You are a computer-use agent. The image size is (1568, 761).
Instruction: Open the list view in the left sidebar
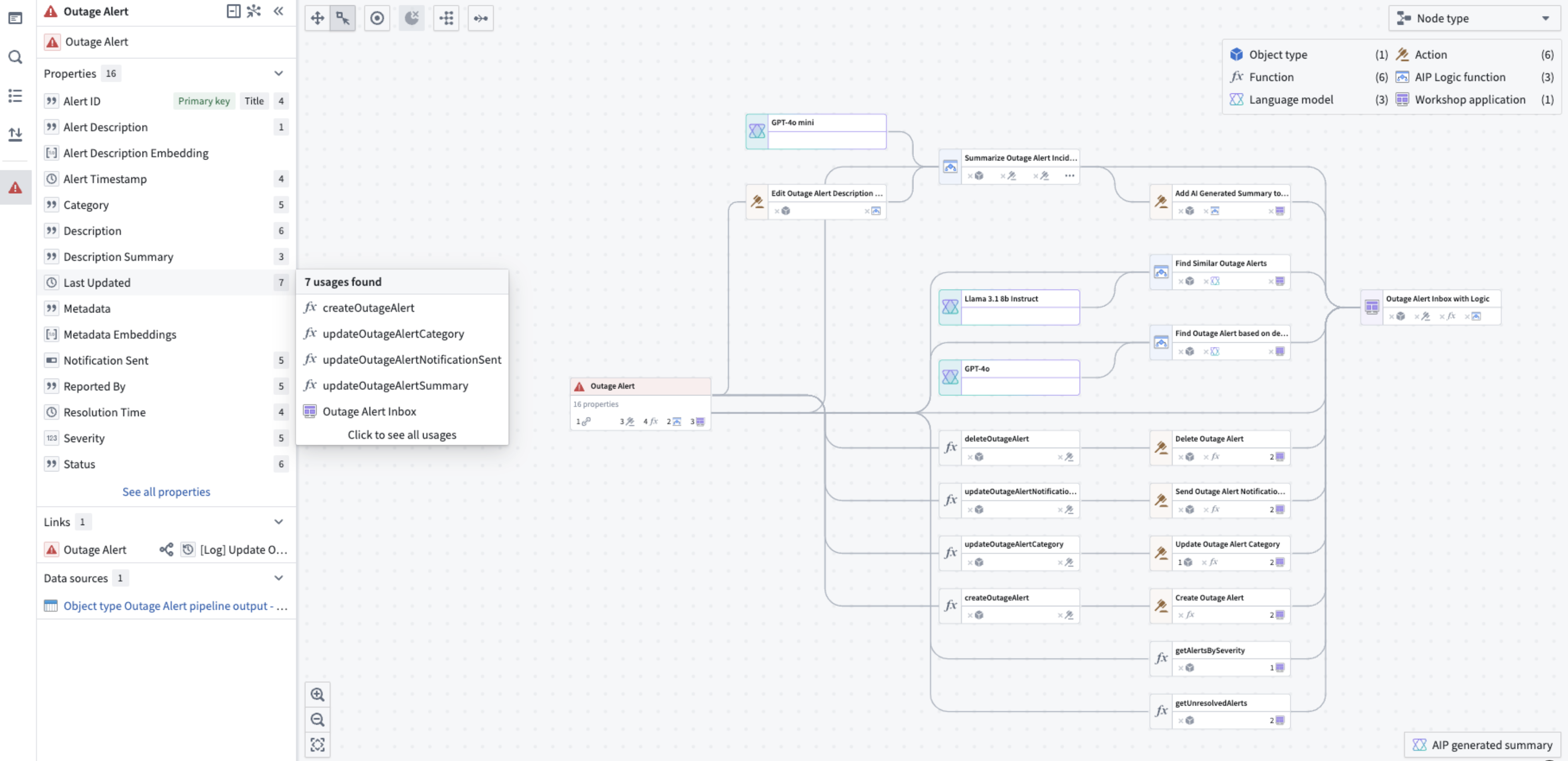[15, 95]
